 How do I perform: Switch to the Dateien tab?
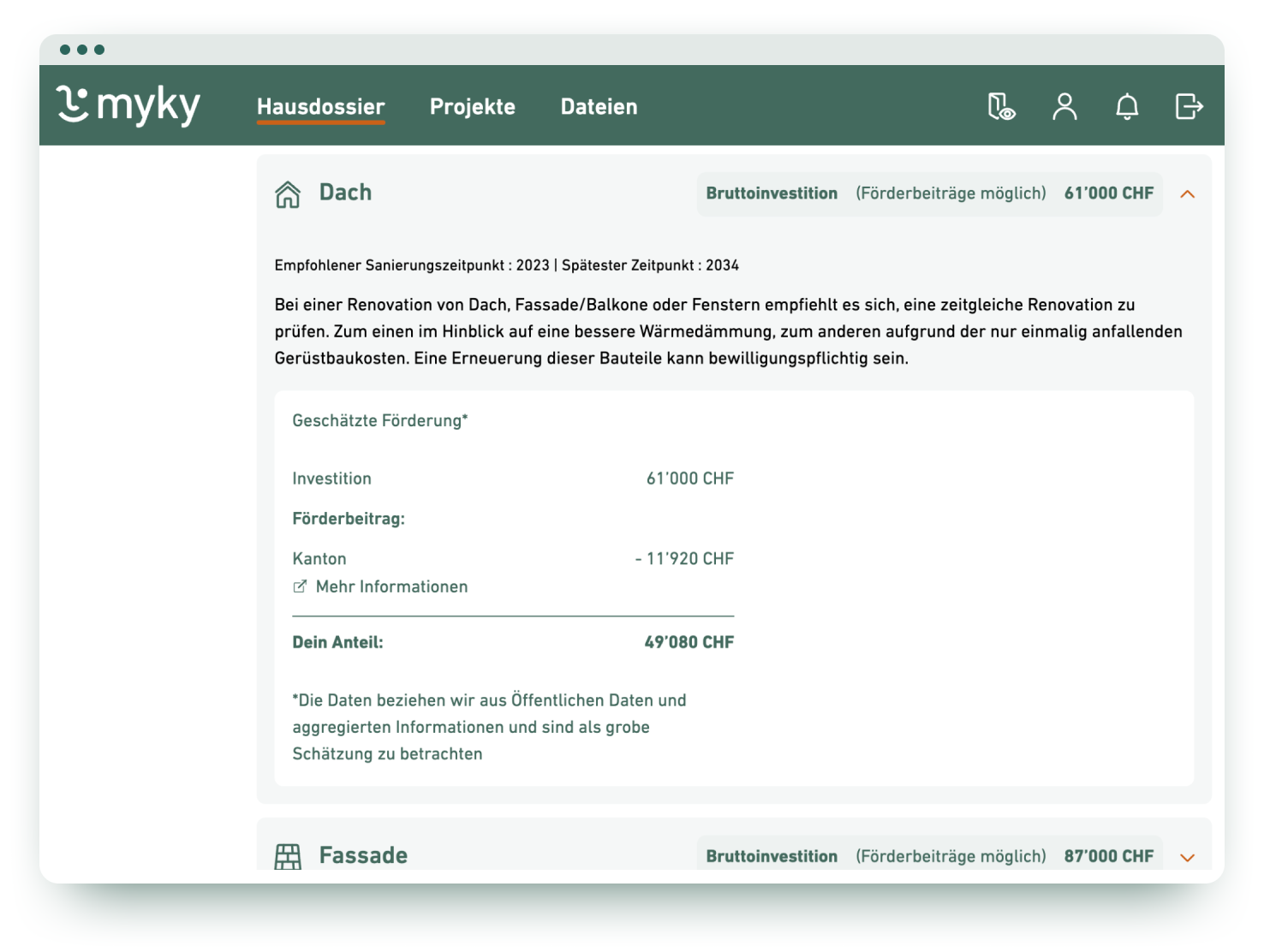(x=599, y=106)
